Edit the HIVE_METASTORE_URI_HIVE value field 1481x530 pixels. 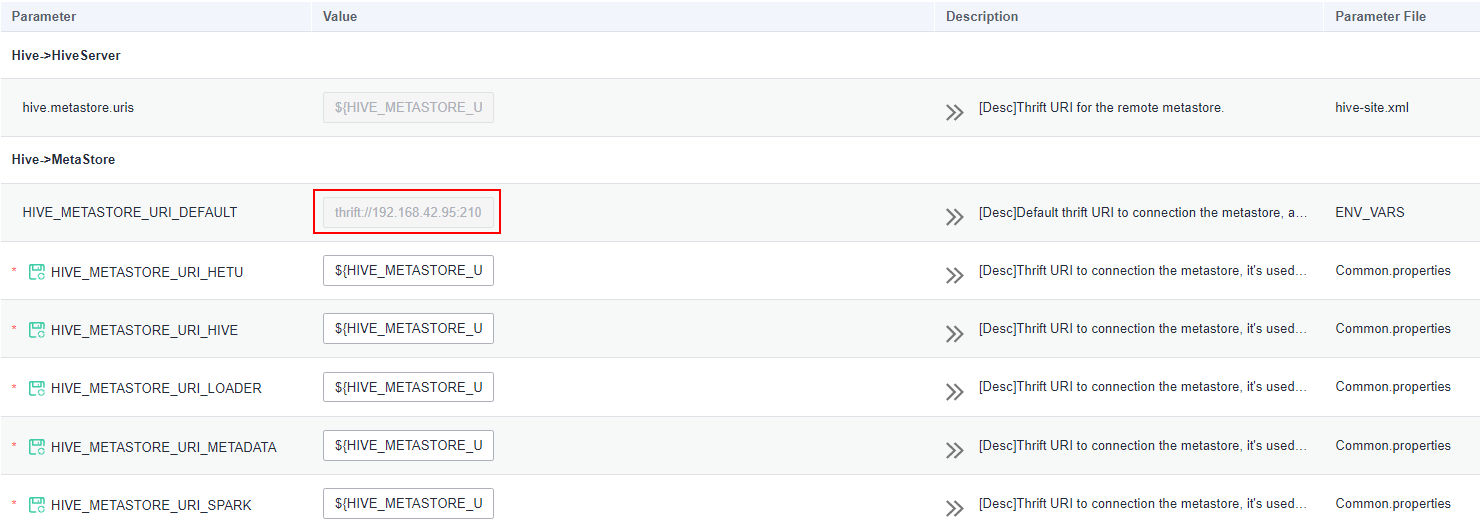tap(408, 329)
